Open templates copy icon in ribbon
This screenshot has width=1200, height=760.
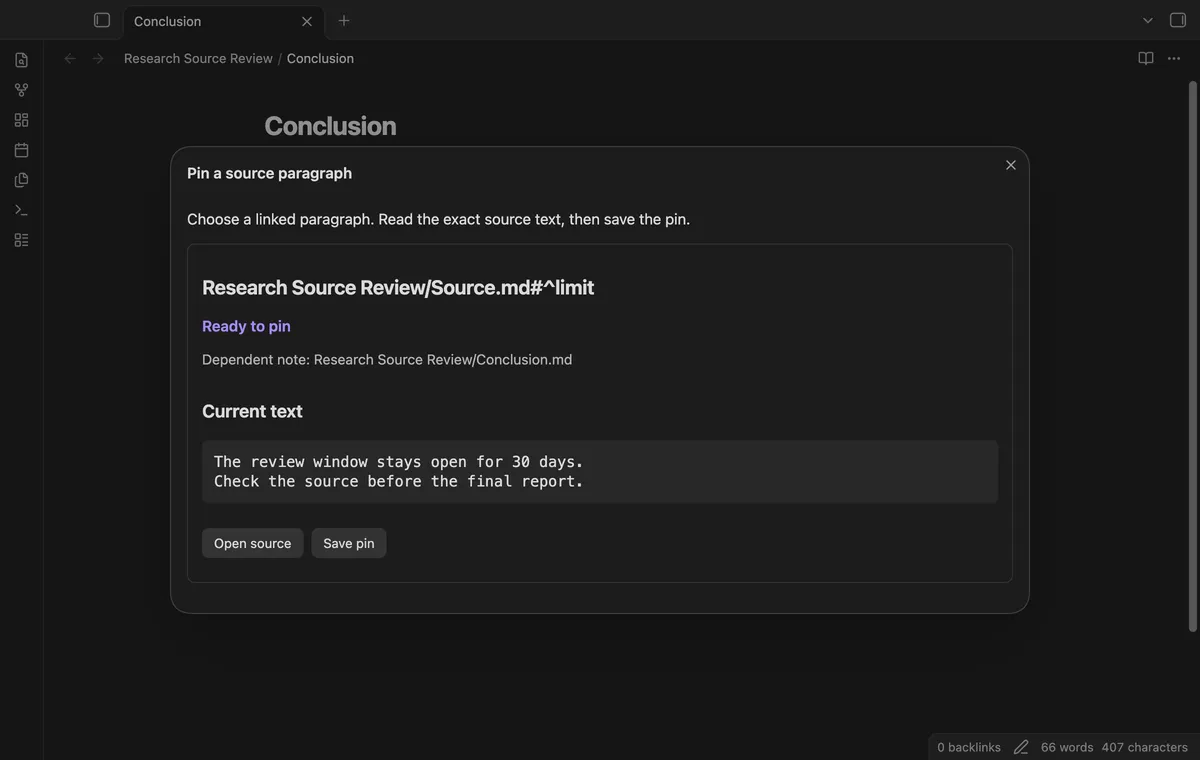(x=21, y=180)
